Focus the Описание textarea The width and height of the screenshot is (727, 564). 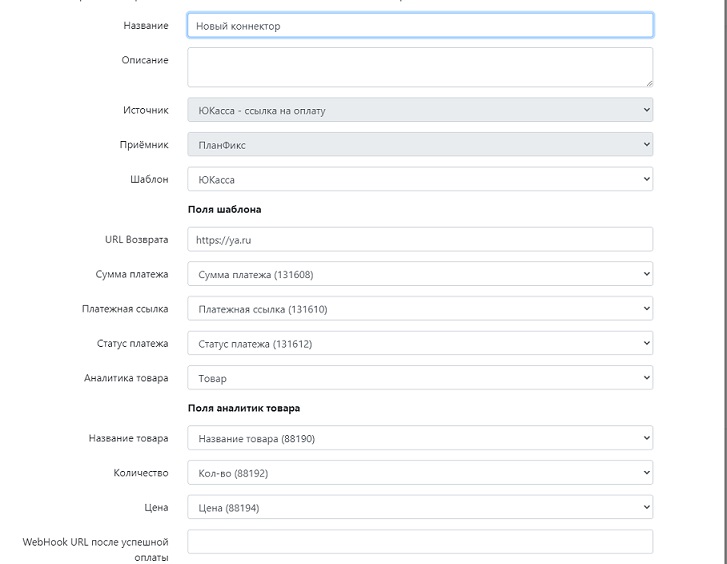[420, 67]
